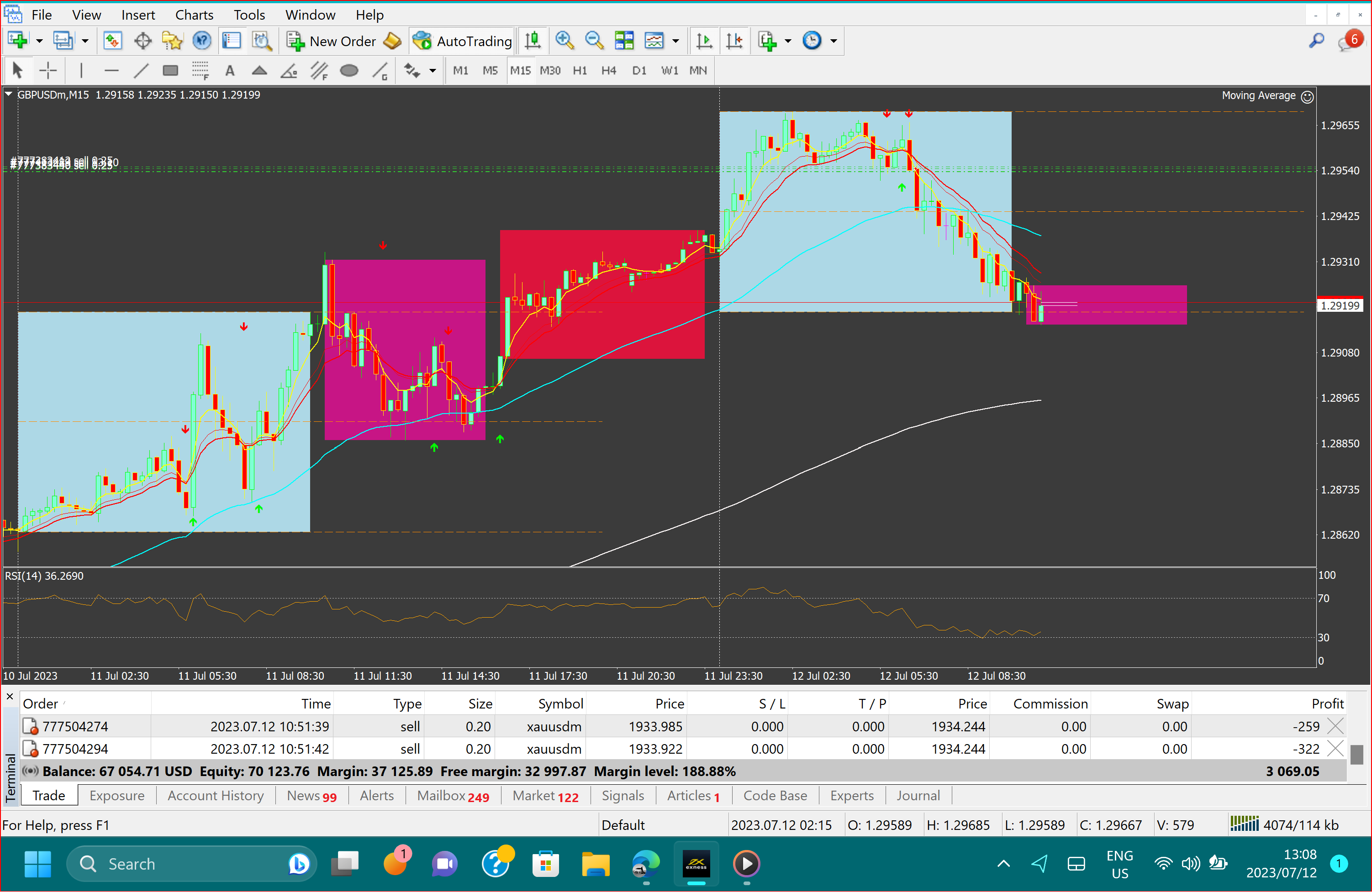Switch timeframe to D1
1372x892 pixels.
639,70
